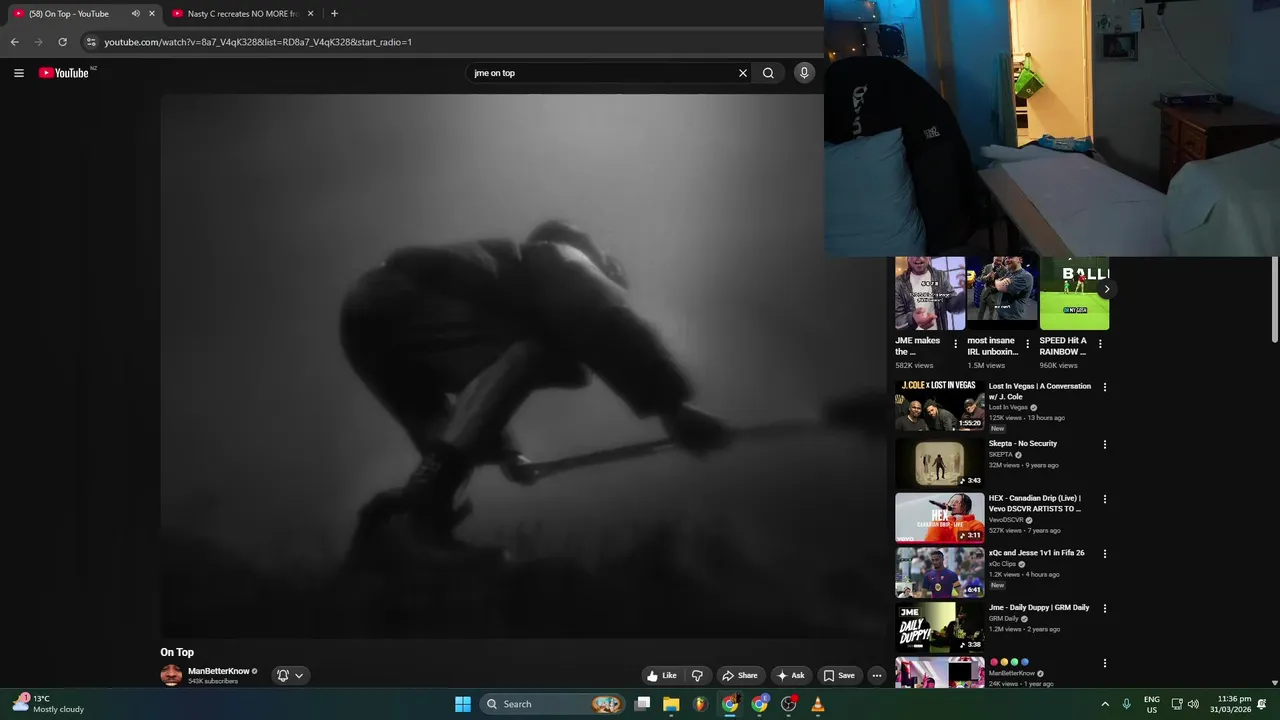The image size is (1280, 720).
Task: Play HEX - Canadian Drip (Live) thumbnail
Action: [940, 517]
